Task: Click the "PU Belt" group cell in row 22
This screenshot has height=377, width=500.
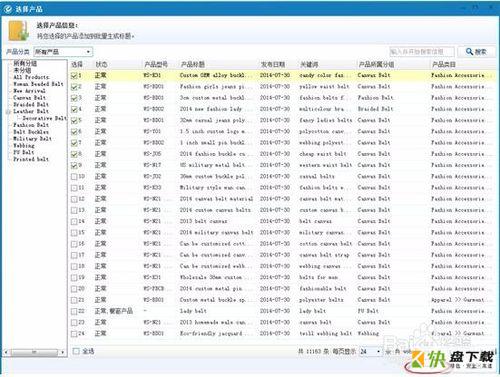Action: coord(368,311)
